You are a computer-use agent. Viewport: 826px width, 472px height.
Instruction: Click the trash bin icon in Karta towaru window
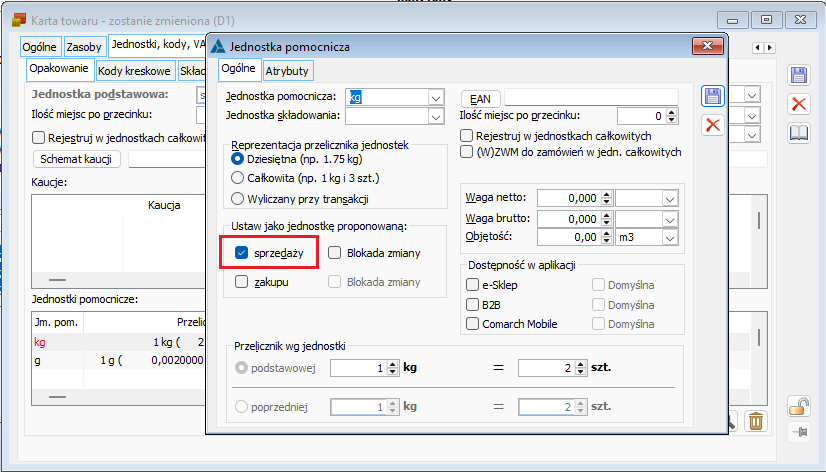tap(755, 421)
